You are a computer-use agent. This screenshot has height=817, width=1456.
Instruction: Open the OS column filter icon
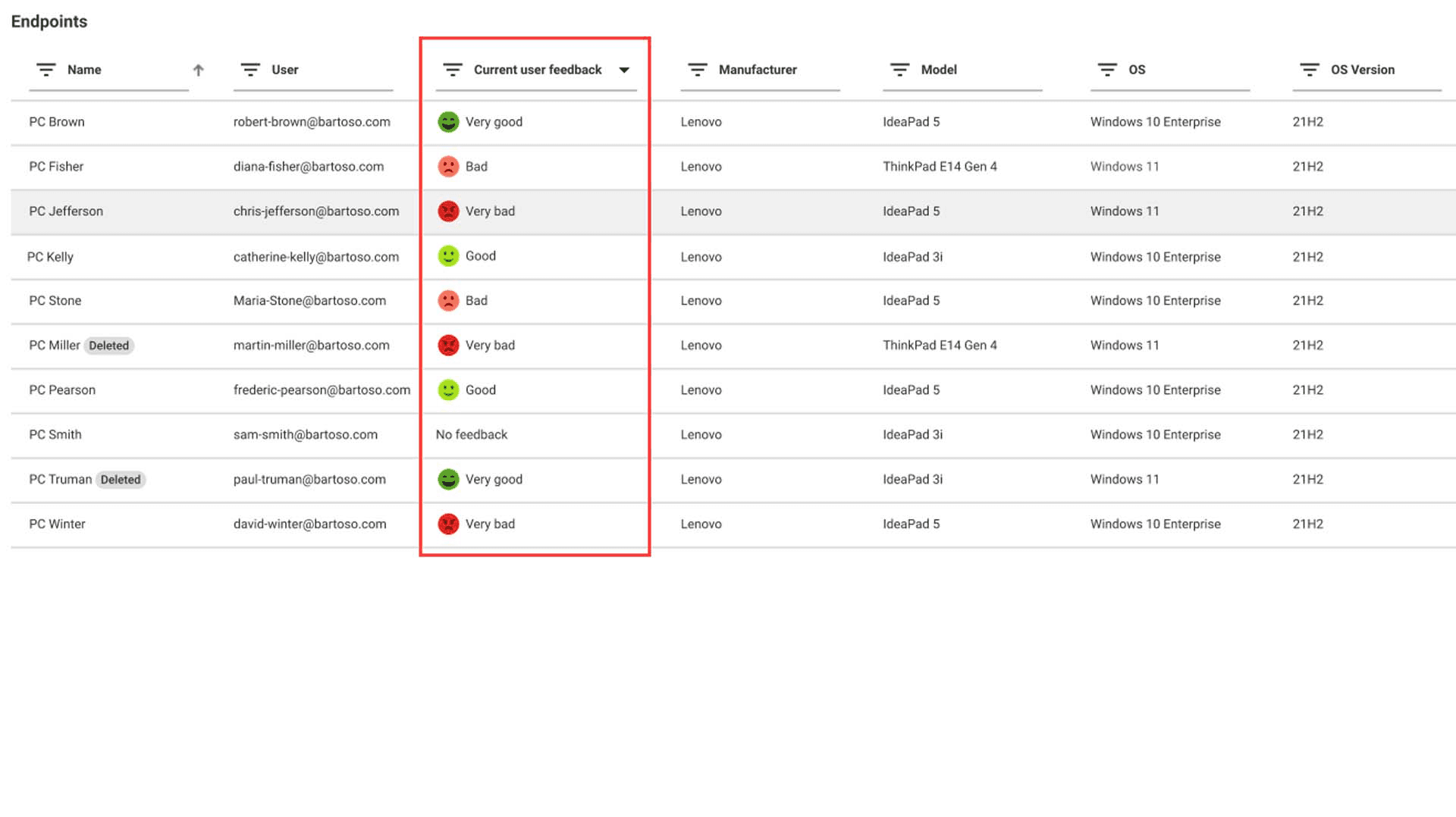(x=1107, y=70)
